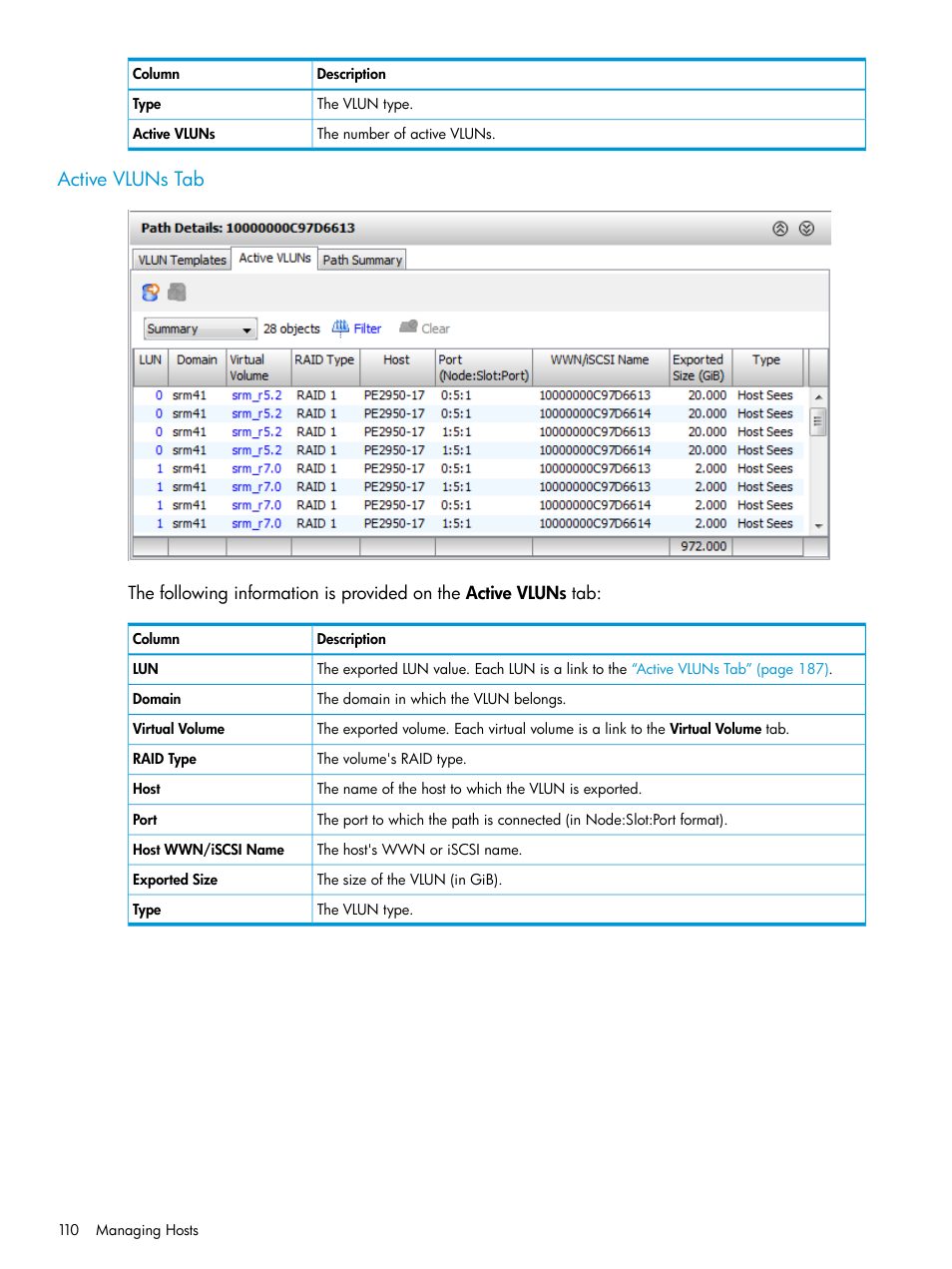
Task: Click the "28 objects" count label
Action: point(291,328)
